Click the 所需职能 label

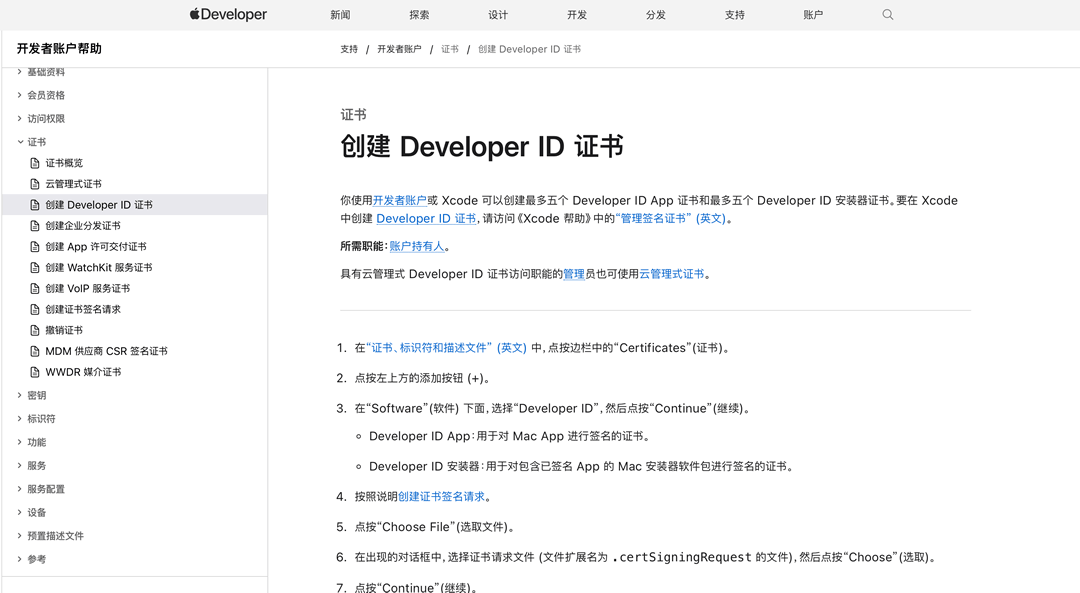pos(362,246)
